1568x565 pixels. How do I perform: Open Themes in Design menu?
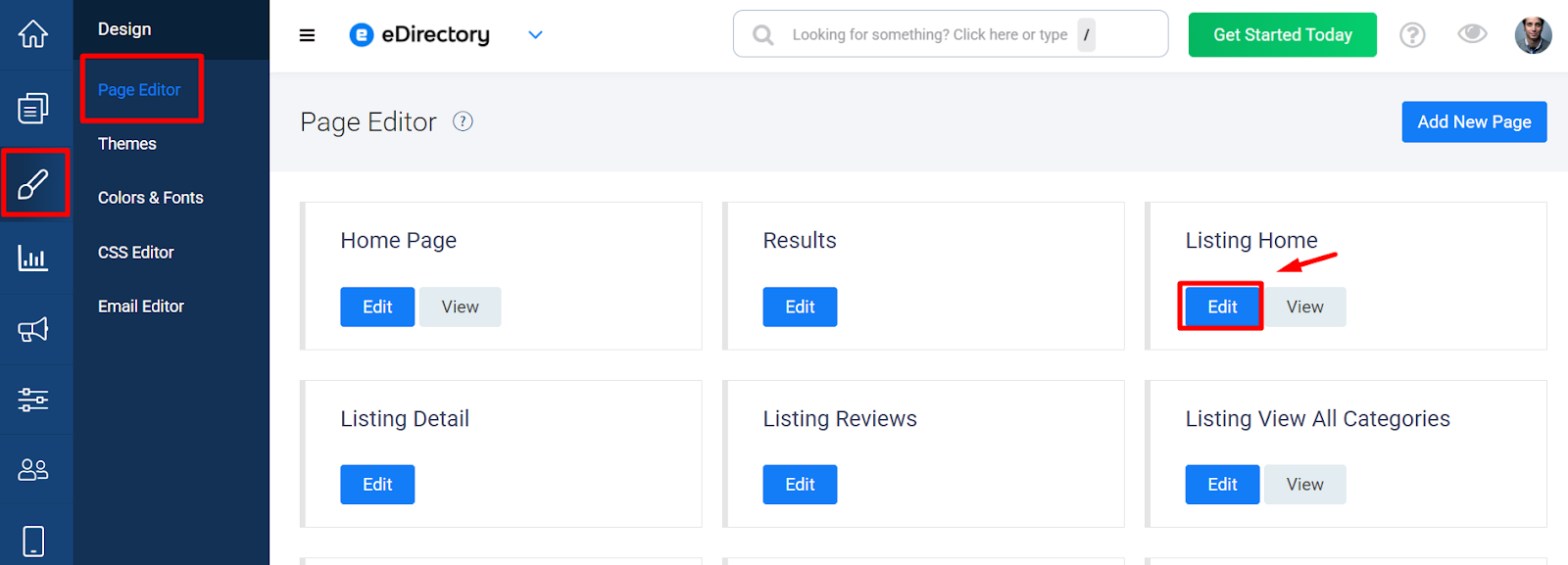127,144
